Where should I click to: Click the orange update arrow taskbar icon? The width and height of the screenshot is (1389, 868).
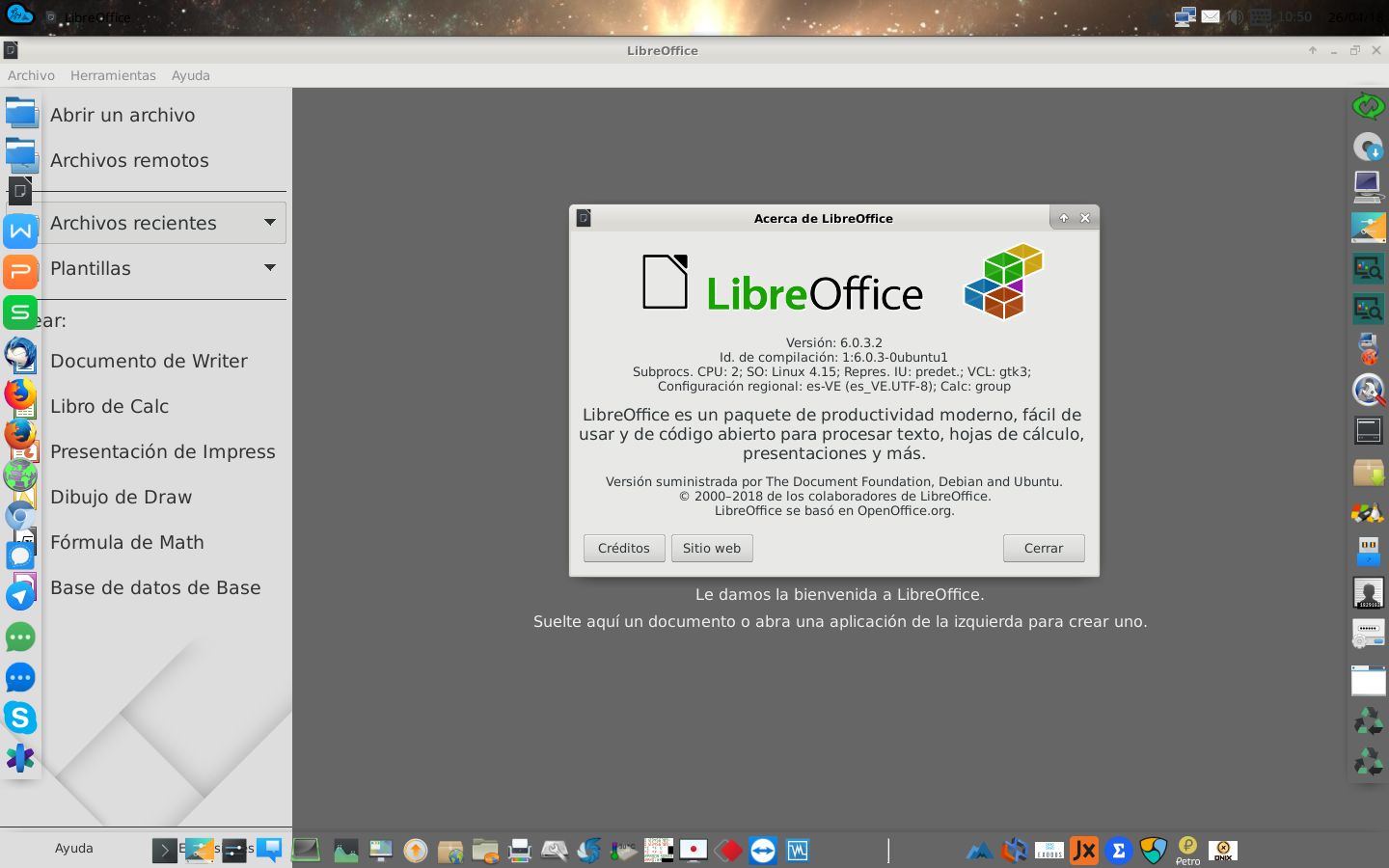pyautogui.click(x=416, y=851)
